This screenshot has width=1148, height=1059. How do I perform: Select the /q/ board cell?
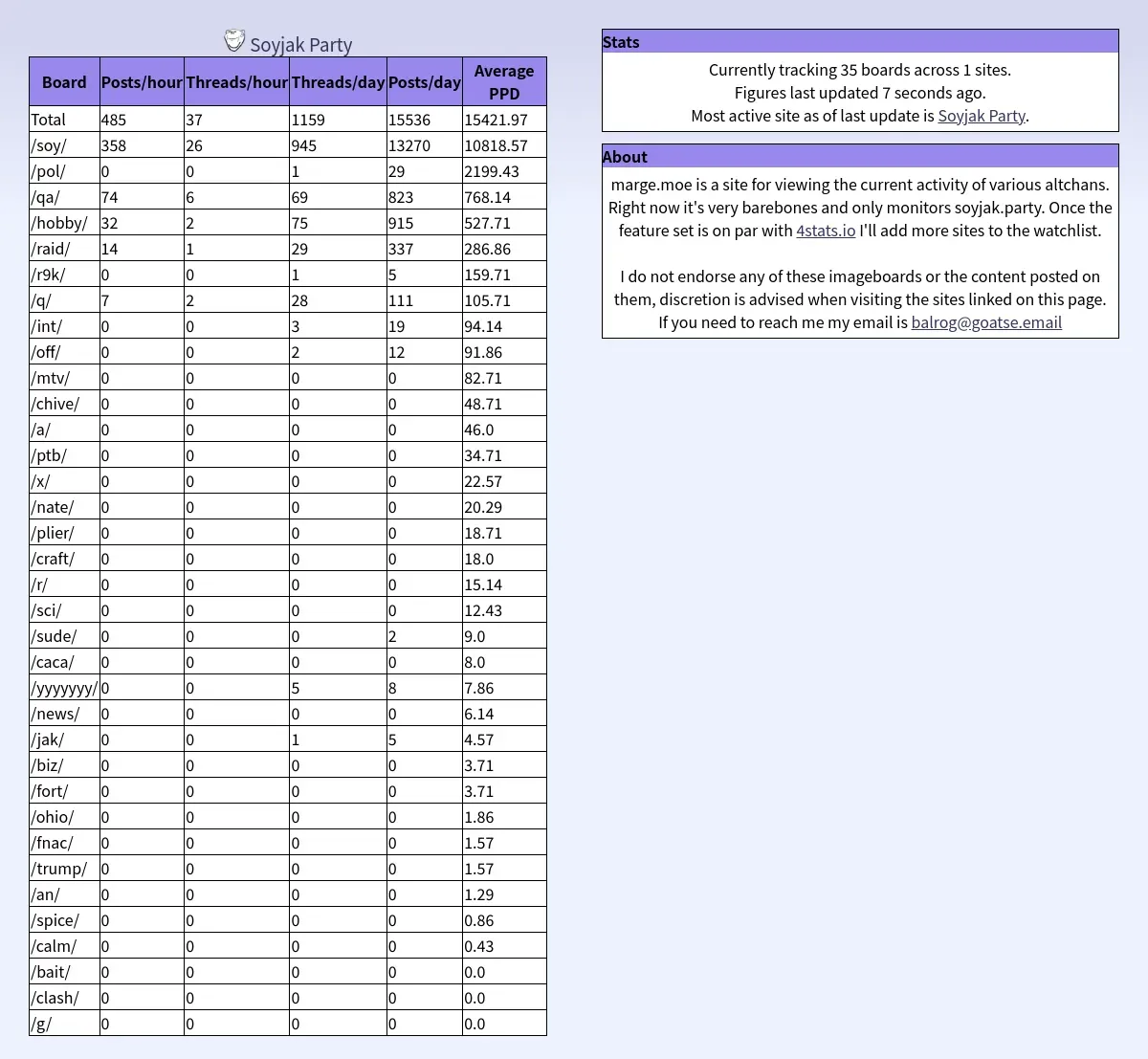(64, 300)
